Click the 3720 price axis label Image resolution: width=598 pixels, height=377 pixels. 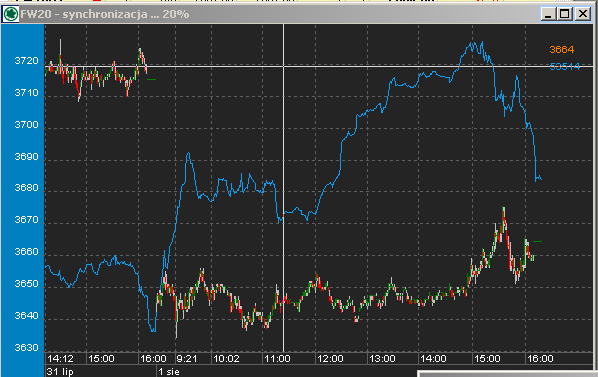[x=26, y=61]
